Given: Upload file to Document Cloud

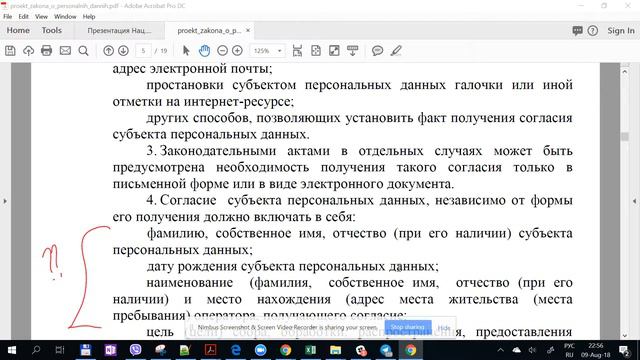Looking at the screenshot, I should (28, 51).
